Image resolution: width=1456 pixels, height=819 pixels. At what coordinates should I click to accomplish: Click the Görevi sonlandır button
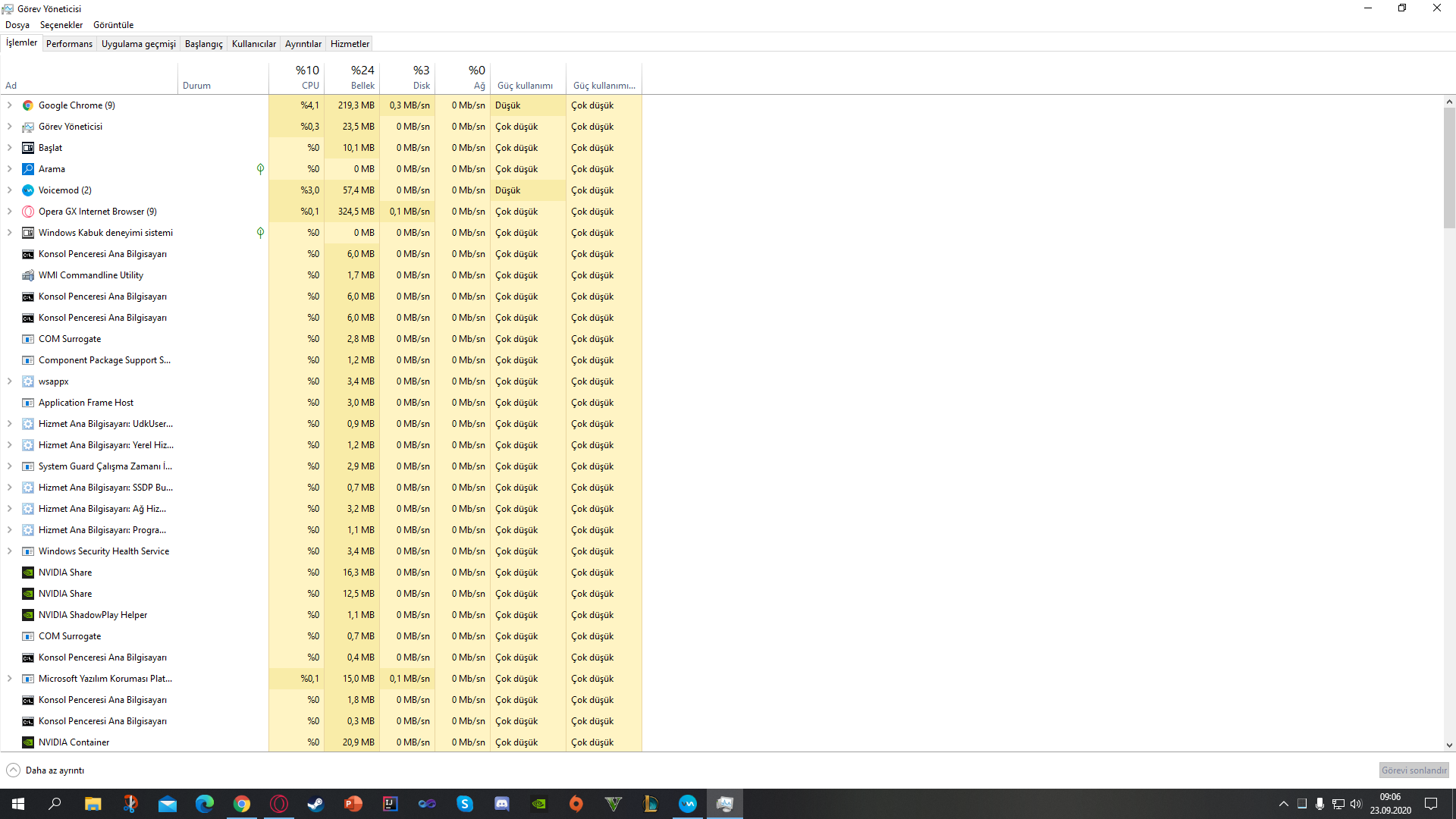(x=1414, y=770)
